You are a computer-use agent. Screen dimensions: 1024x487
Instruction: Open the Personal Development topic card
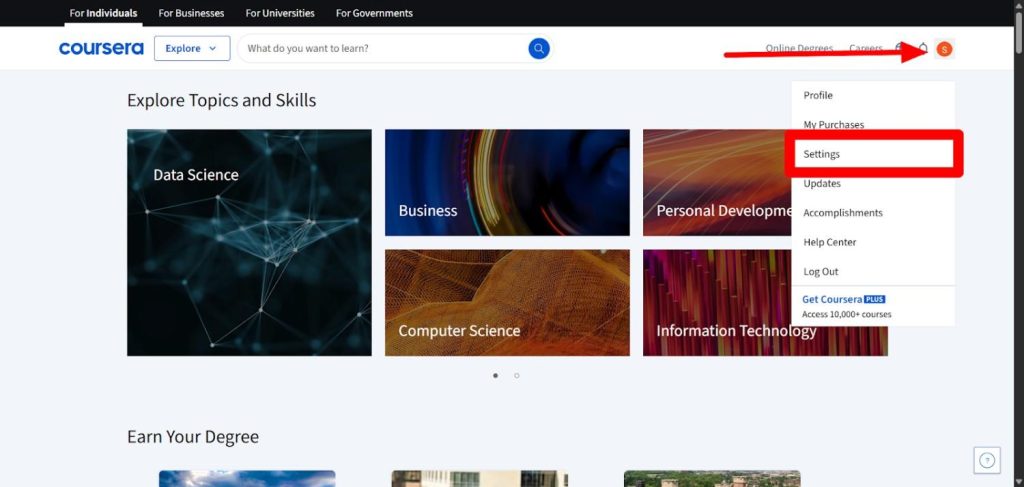(x=717, y=182)
